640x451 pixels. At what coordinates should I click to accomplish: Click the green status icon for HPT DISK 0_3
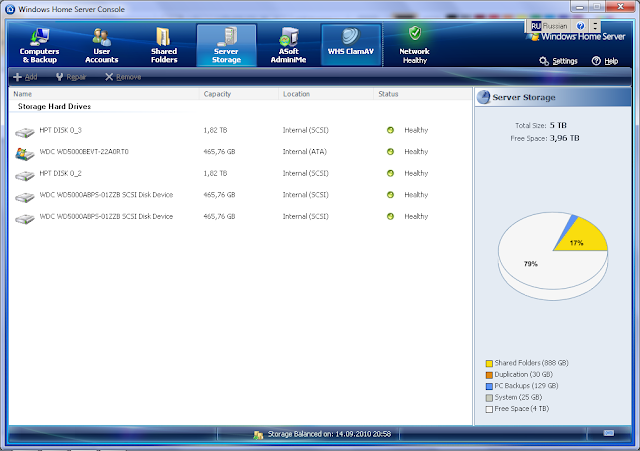390,130
